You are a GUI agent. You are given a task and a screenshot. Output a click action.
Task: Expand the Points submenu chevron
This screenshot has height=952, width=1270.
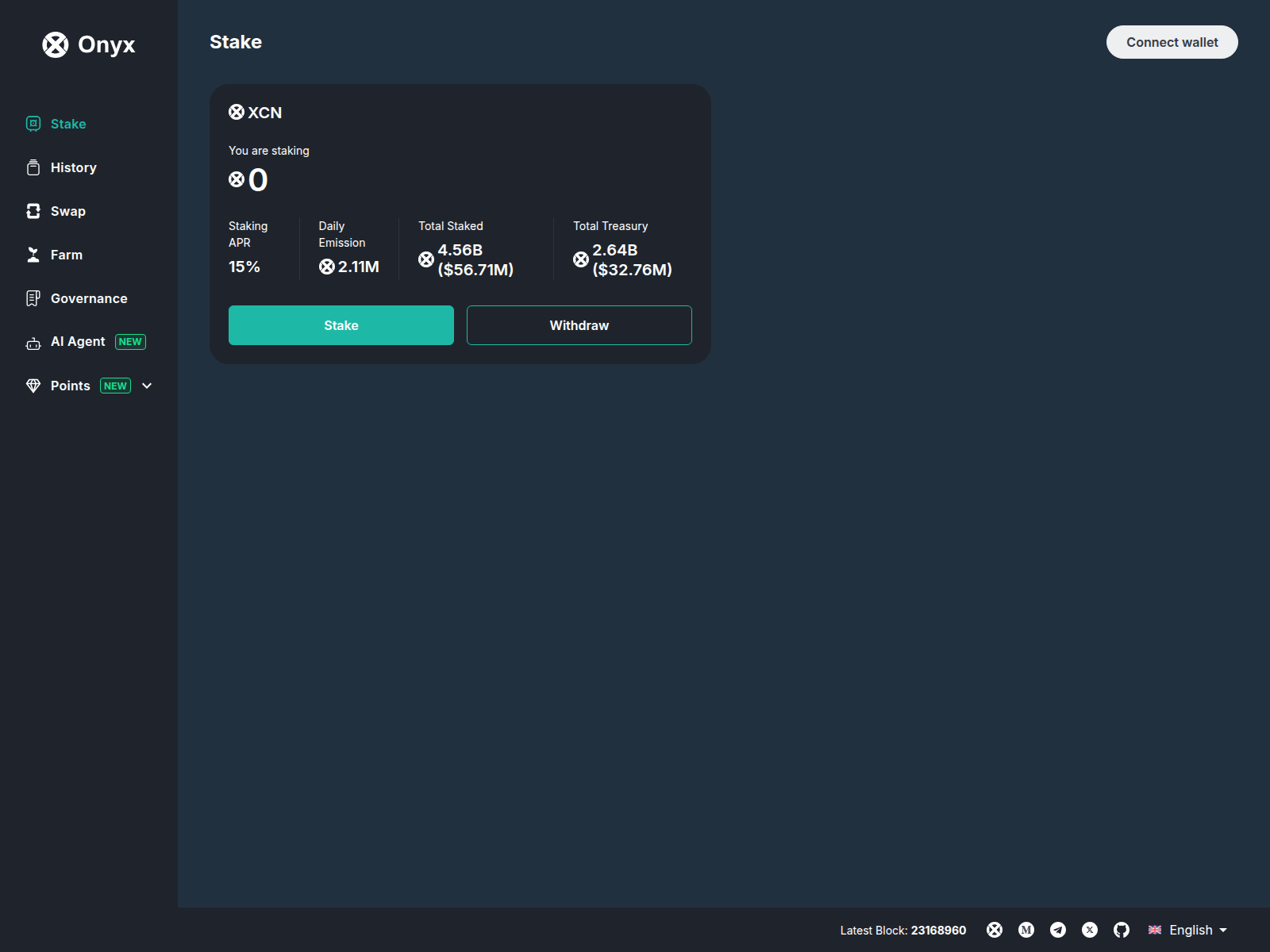[147, 386]
